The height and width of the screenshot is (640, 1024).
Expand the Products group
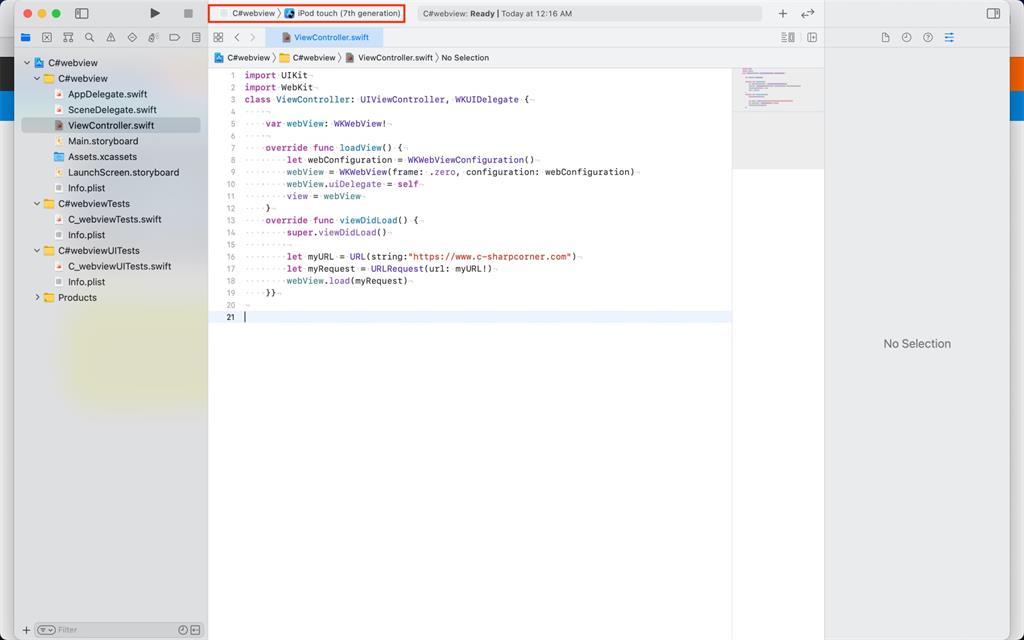coord(38,296)
